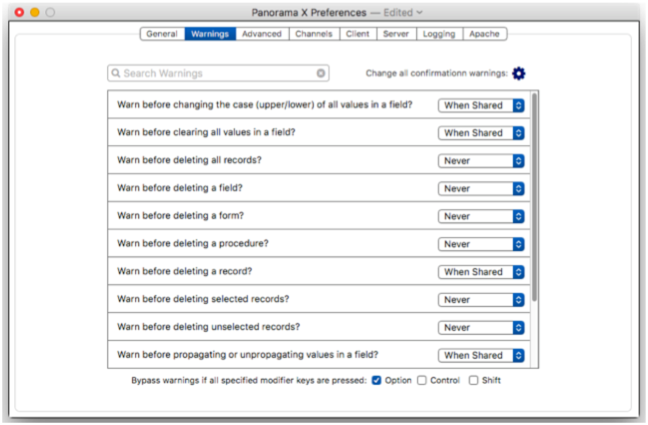This screenshot has height=425, width=648.
Task: Click 'Warn before deleting selected records?' text
Action: pos(203,299)
